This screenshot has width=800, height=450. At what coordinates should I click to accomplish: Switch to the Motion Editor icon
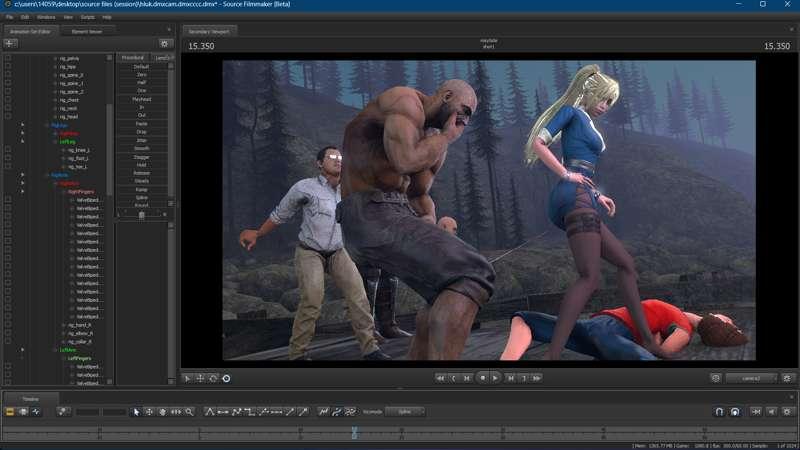23,411
